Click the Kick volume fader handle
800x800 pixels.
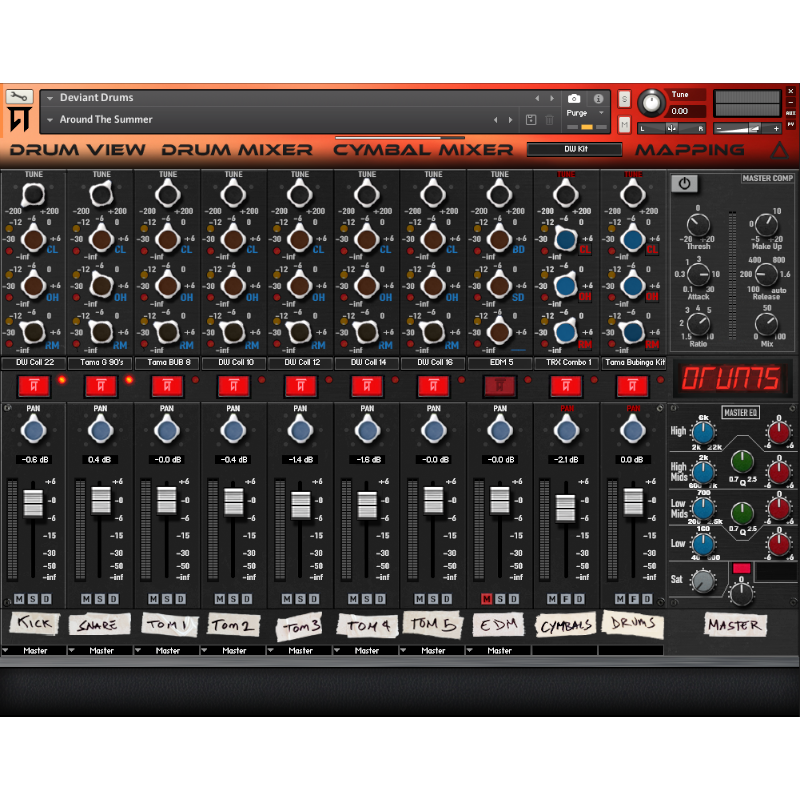click(x=33, y=503)
